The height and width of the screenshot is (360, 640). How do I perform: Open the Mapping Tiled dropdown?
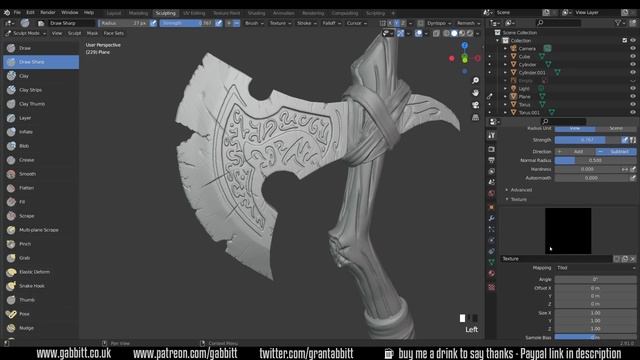(596, 268)
